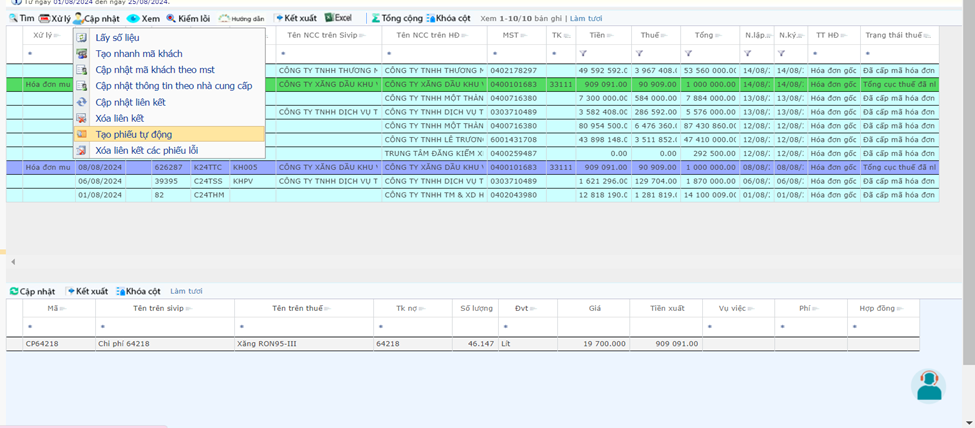Click Cập nhật mã khách theo mst
Screen dimensions: 975x428
pyautogui.click(x=154, y=70)
